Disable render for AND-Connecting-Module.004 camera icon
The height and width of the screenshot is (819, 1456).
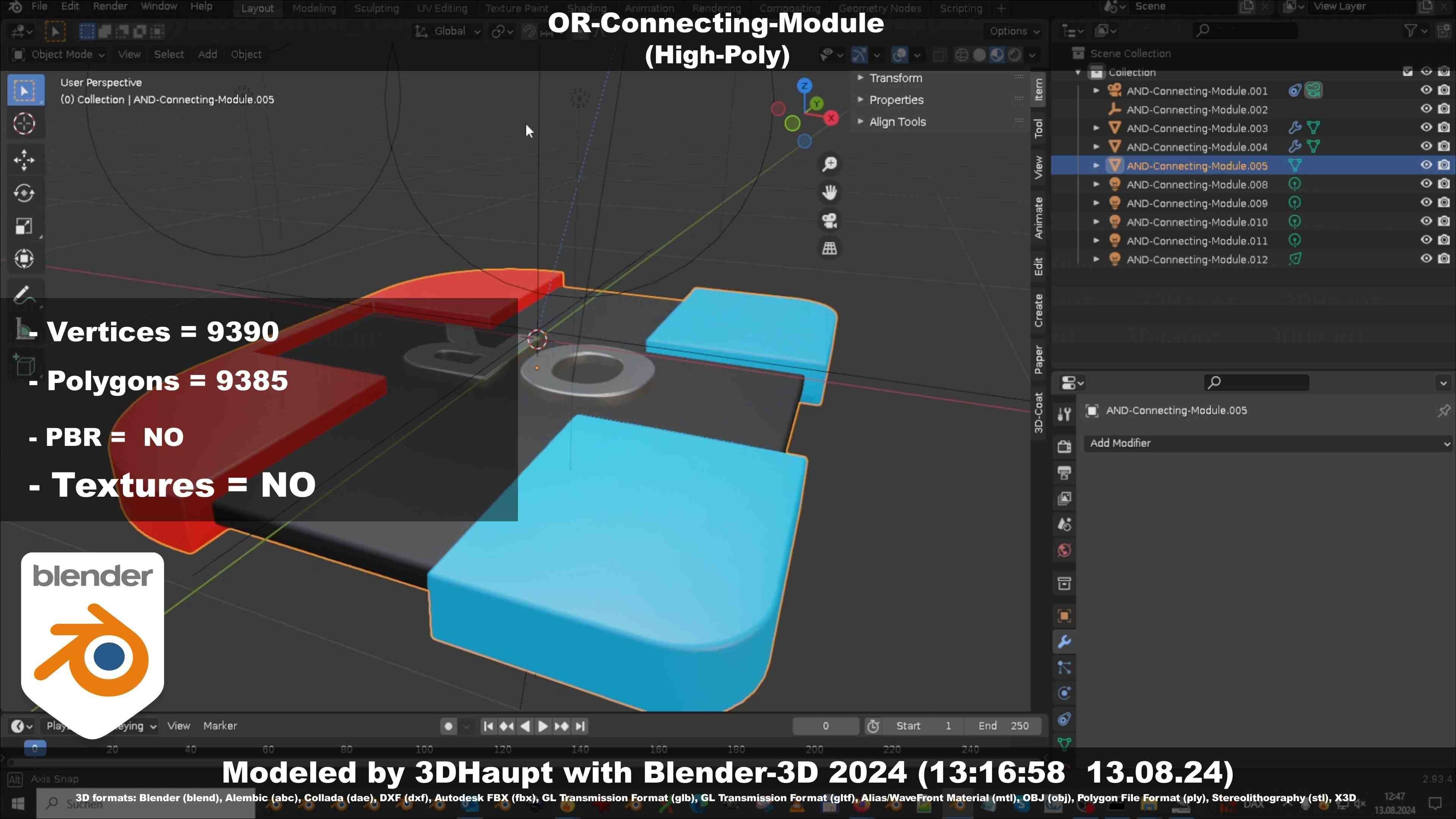1444,146
